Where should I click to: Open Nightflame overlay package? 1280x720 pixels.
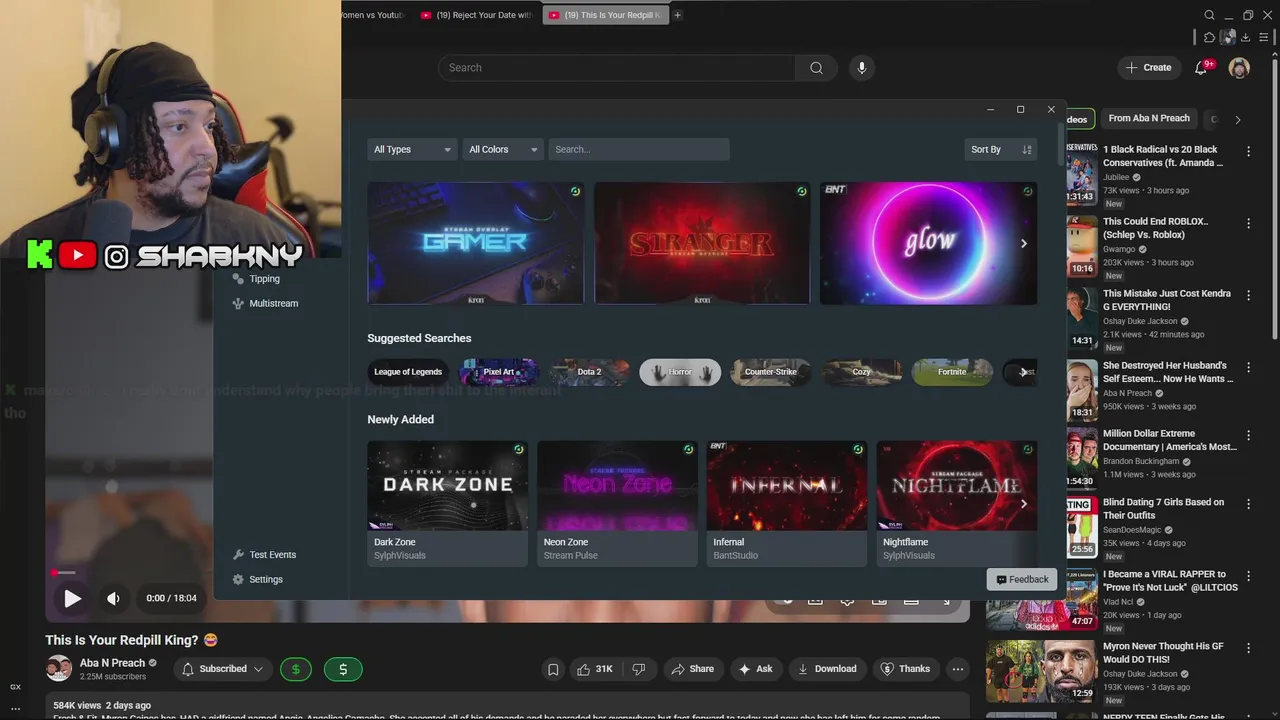pos(957,503)
